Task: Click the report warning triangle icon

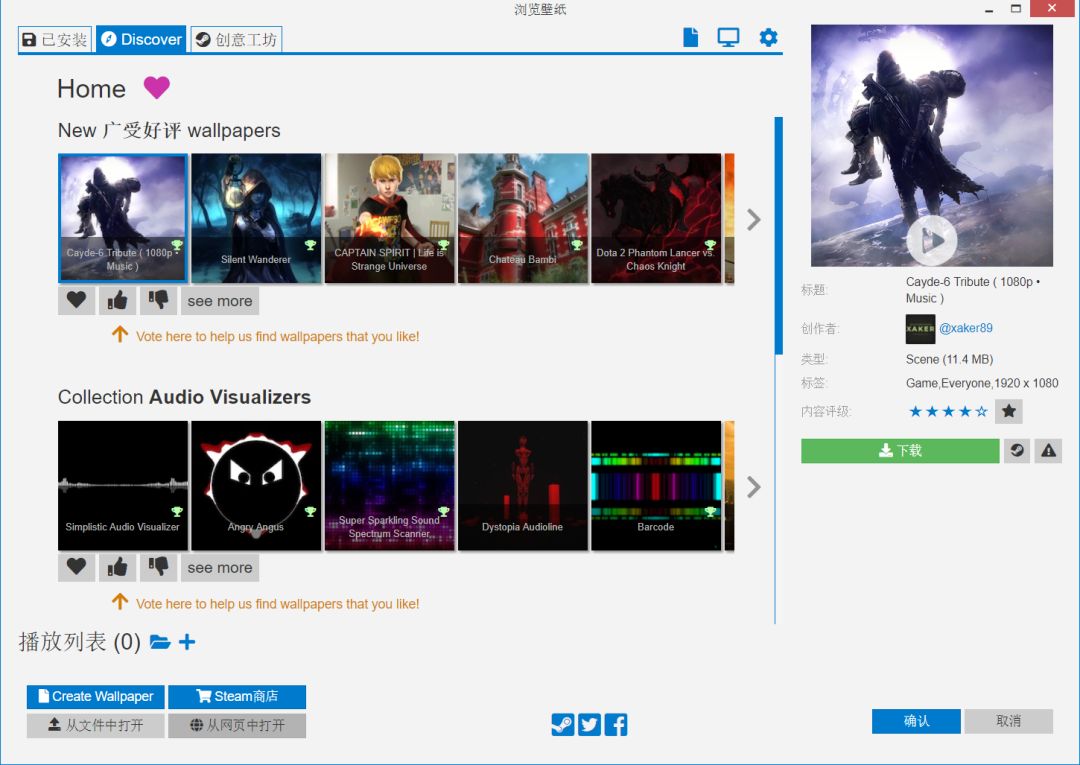Action: [1048, 451]
